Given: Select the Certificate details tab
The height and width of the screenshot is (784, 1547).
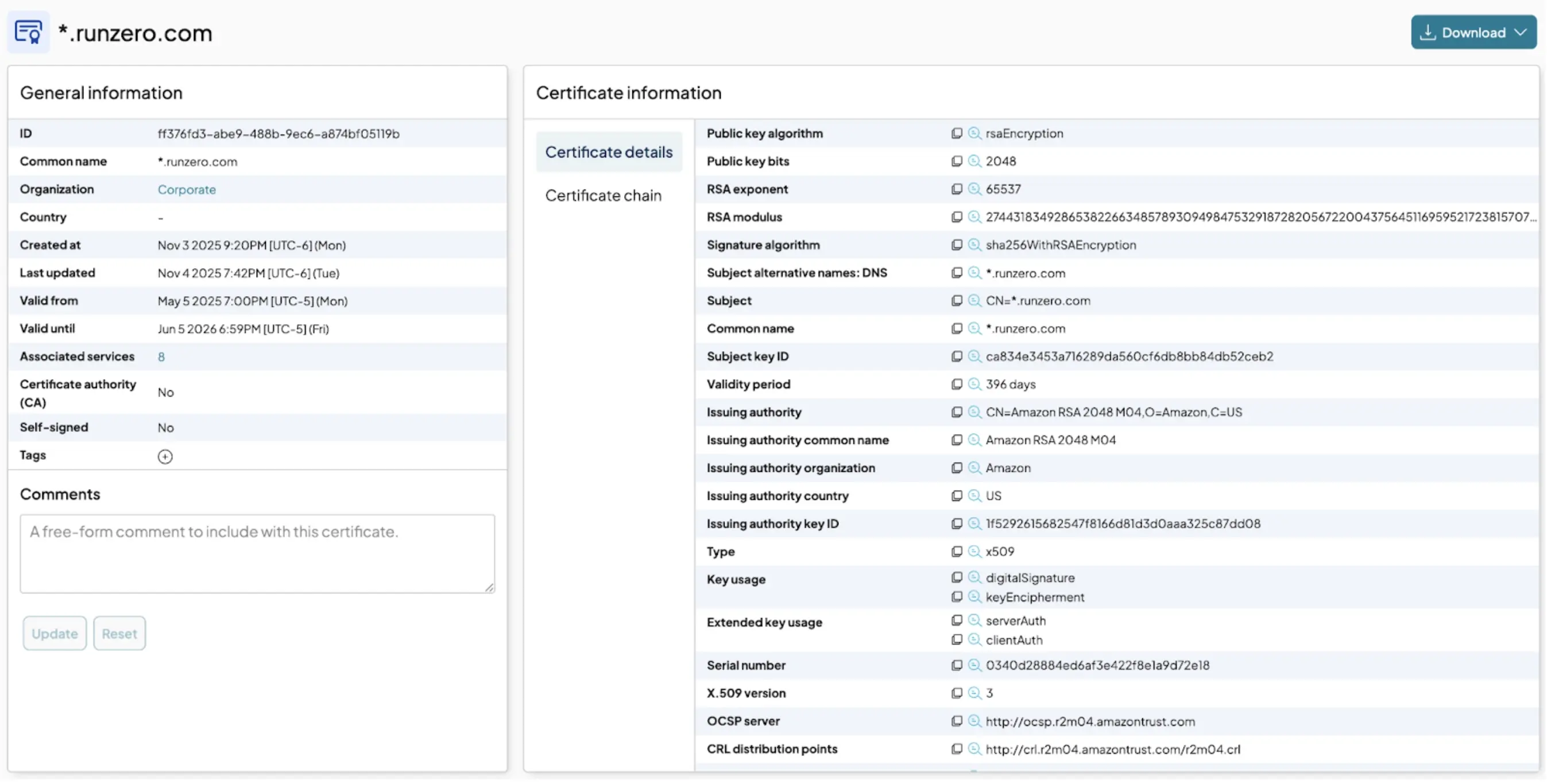Looking at the screenshot, I should coord(608,153).
